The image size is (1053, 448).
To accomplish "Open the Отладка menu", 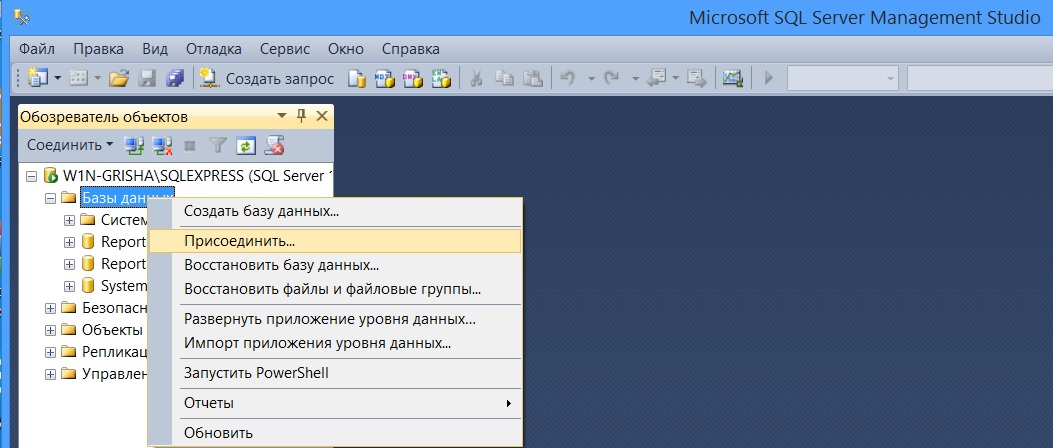I will 214,49.
